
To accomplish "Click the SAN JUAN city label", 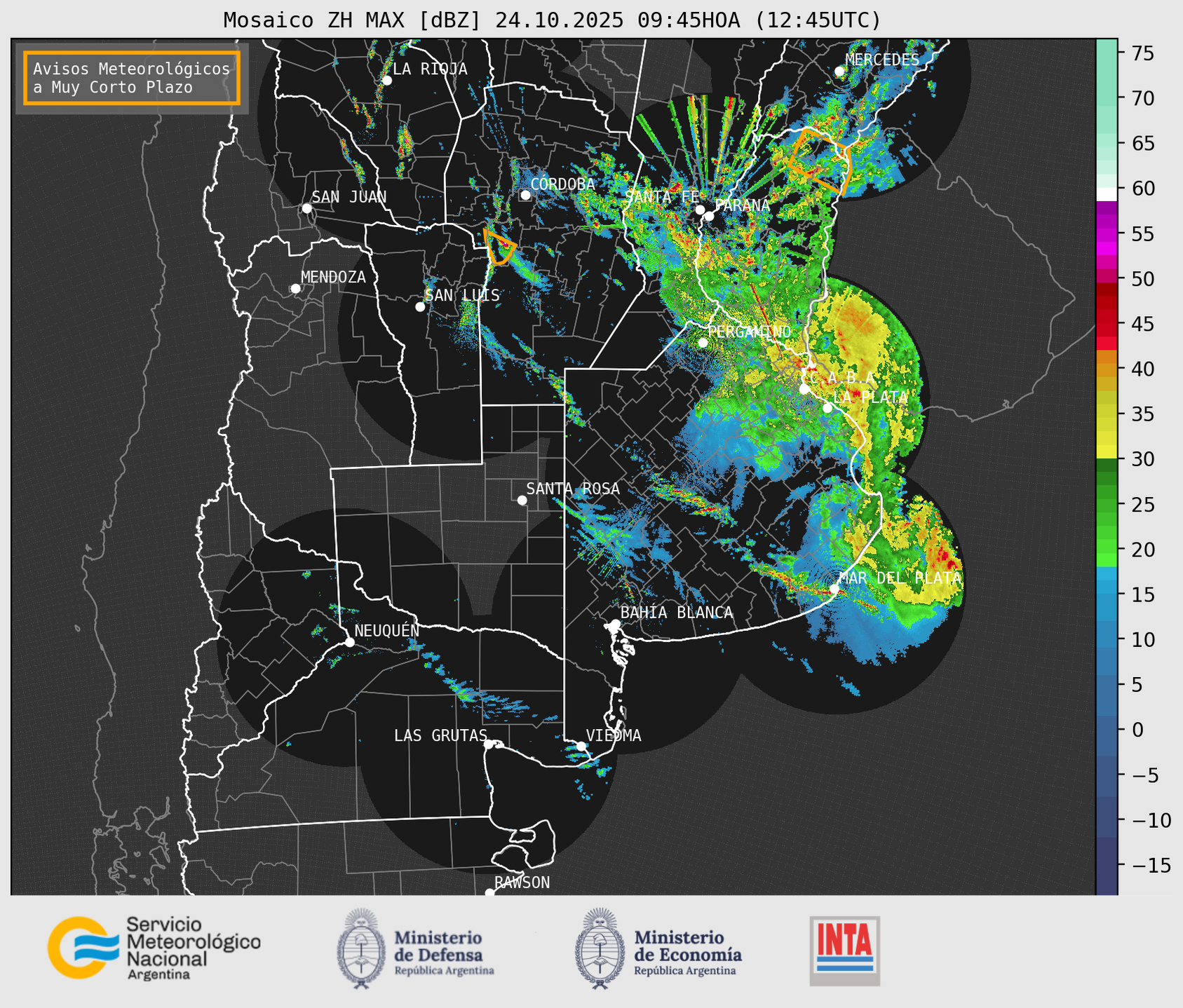I will [x=349, y=197].
